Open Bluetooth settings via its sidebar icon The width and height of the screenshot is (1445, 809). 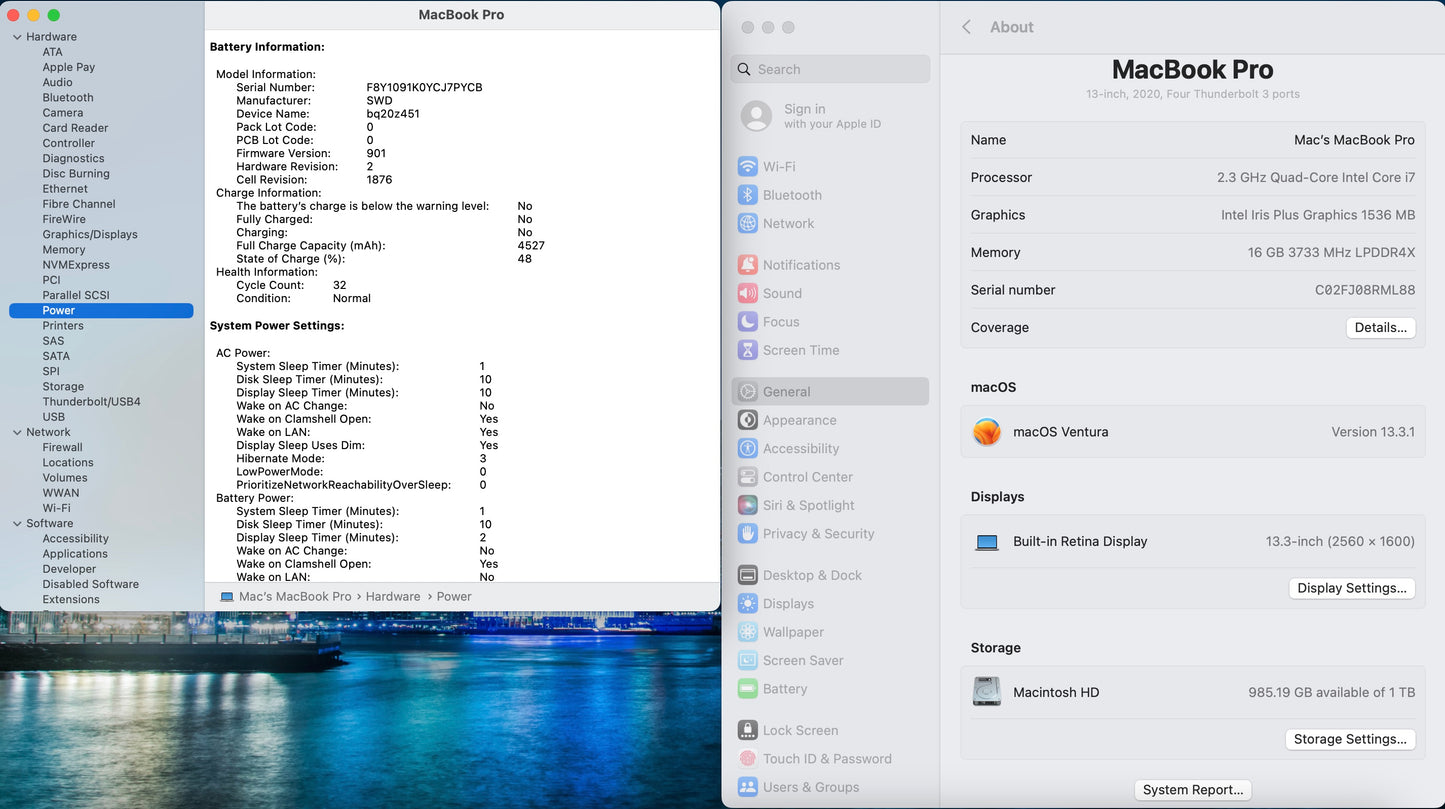(747, 195)
